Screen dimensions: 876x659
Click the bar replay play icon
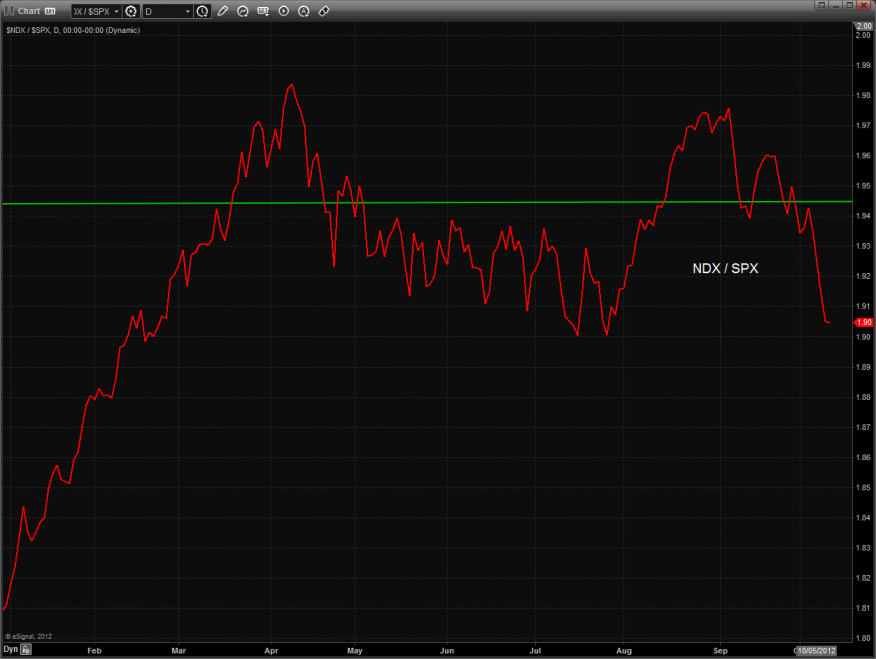click(283, 11)
